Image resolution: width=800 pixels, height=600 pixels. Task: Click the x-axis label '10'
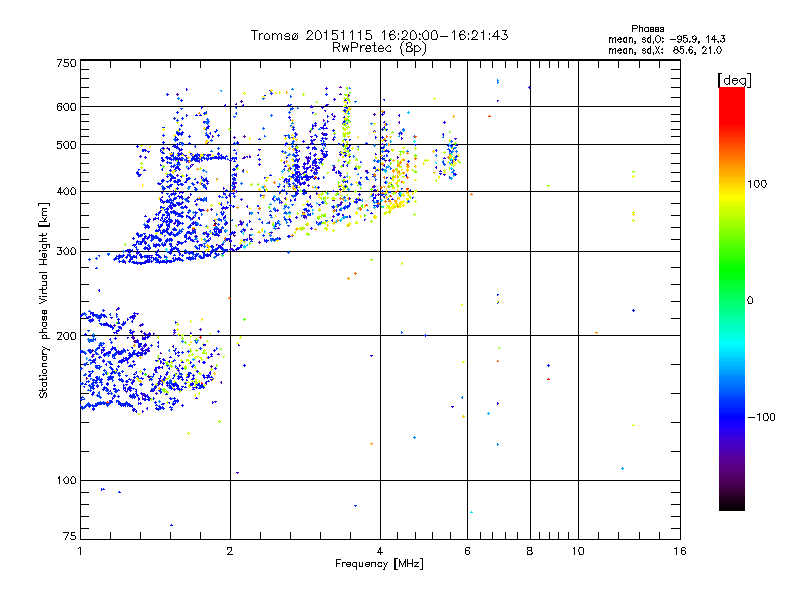578,551
